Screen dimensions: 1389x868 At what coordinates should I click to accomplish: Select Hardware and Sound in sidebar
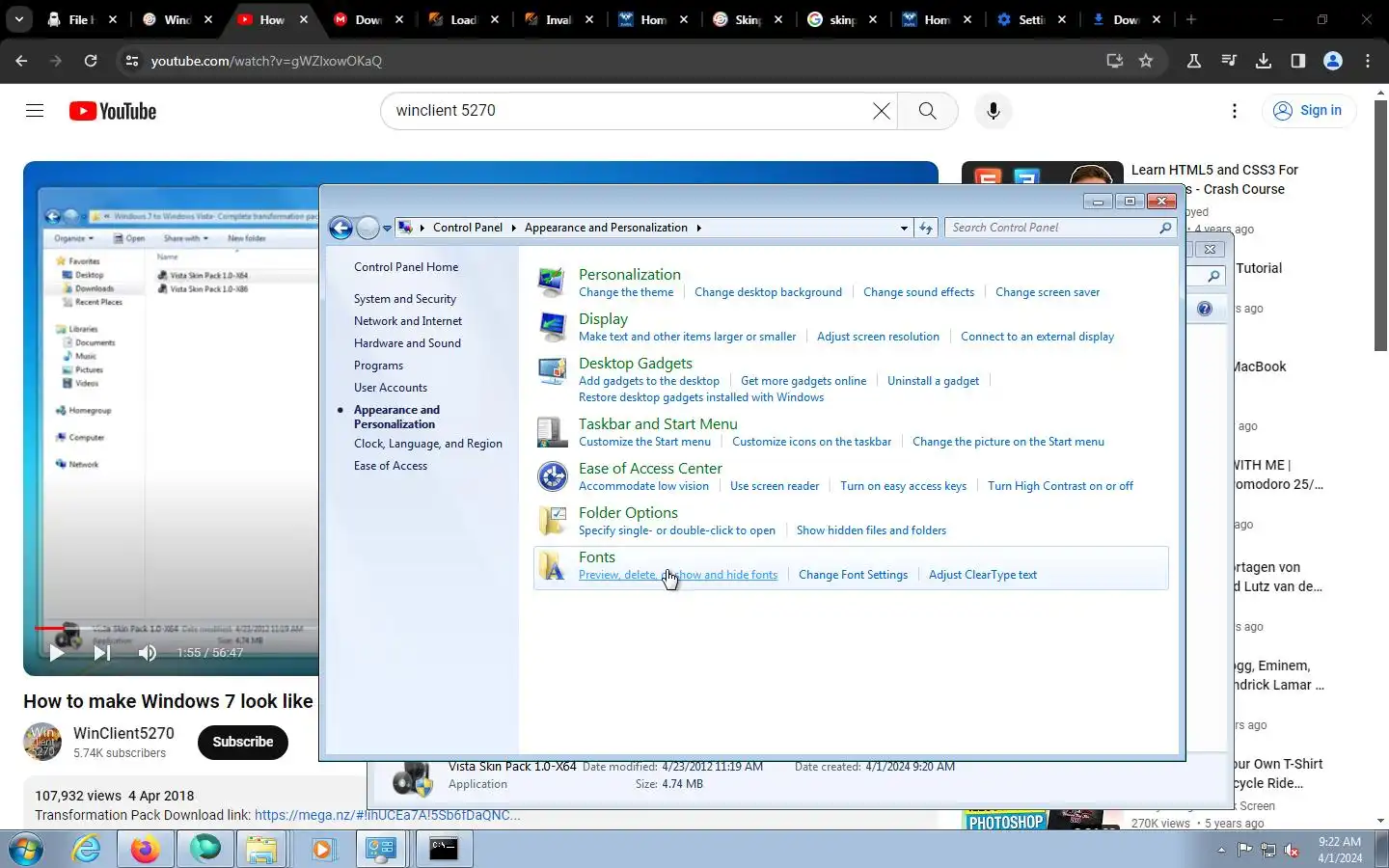[x=407, y=343]
